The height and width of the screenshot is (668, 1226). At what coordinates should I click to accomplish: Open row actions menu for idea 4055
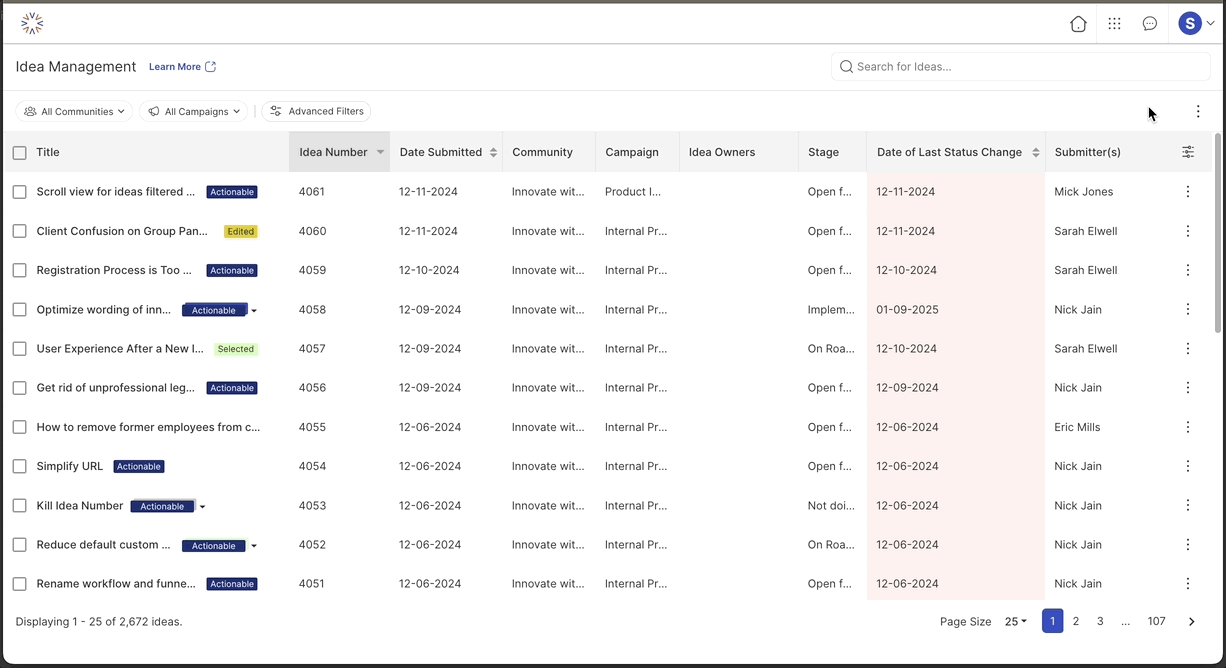[1188, 427]
